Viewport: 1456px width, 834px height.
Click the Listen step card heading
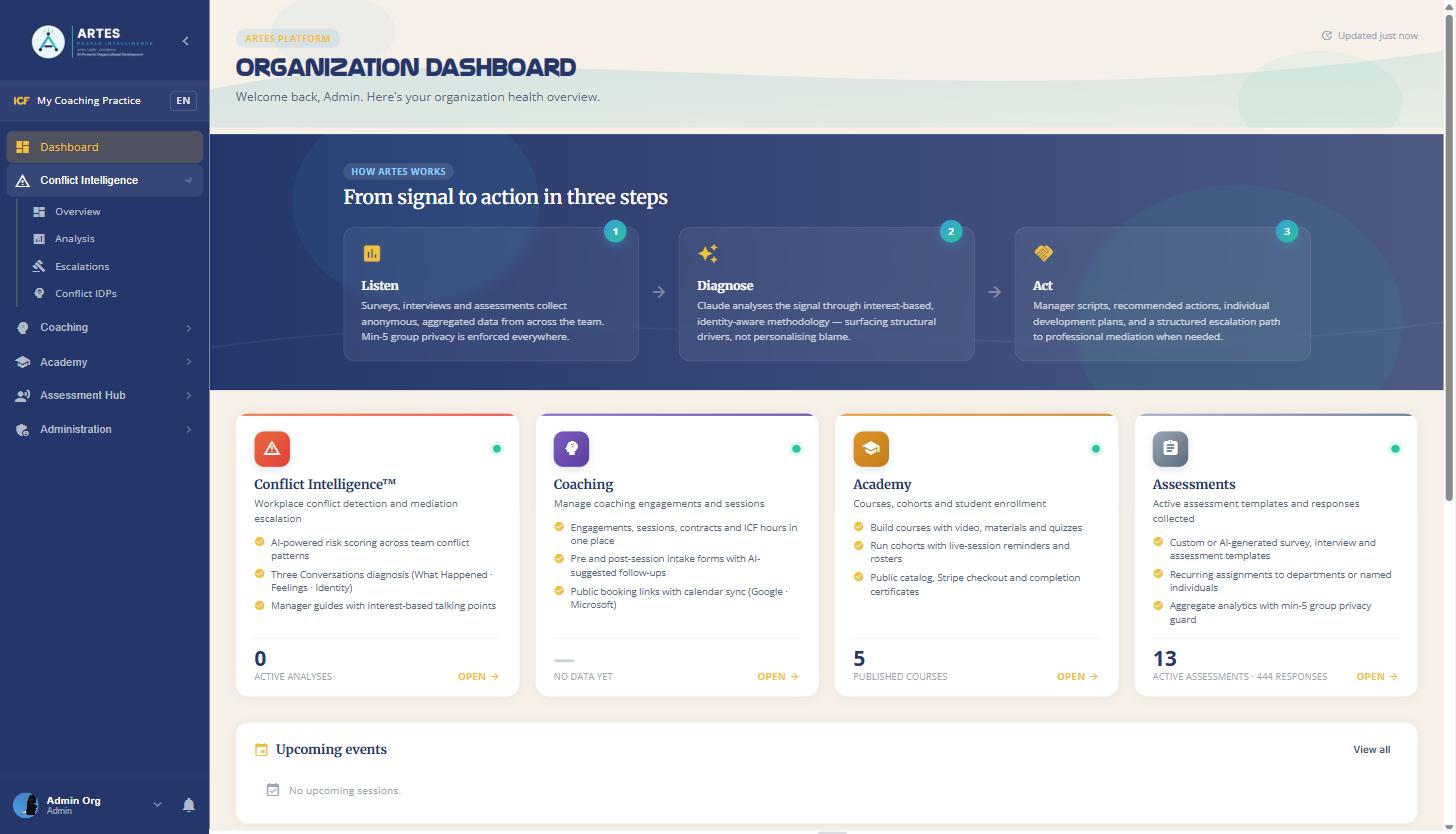380,286
